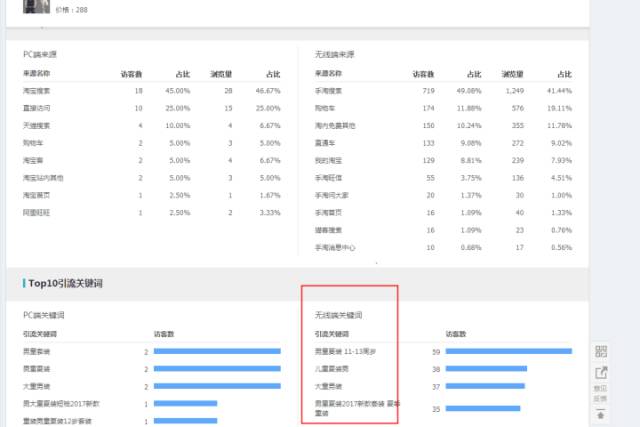Screen dimensions: 640x427
Task: Select 手淘旺信 wireless source row
Action: click(x=443, y=178)
